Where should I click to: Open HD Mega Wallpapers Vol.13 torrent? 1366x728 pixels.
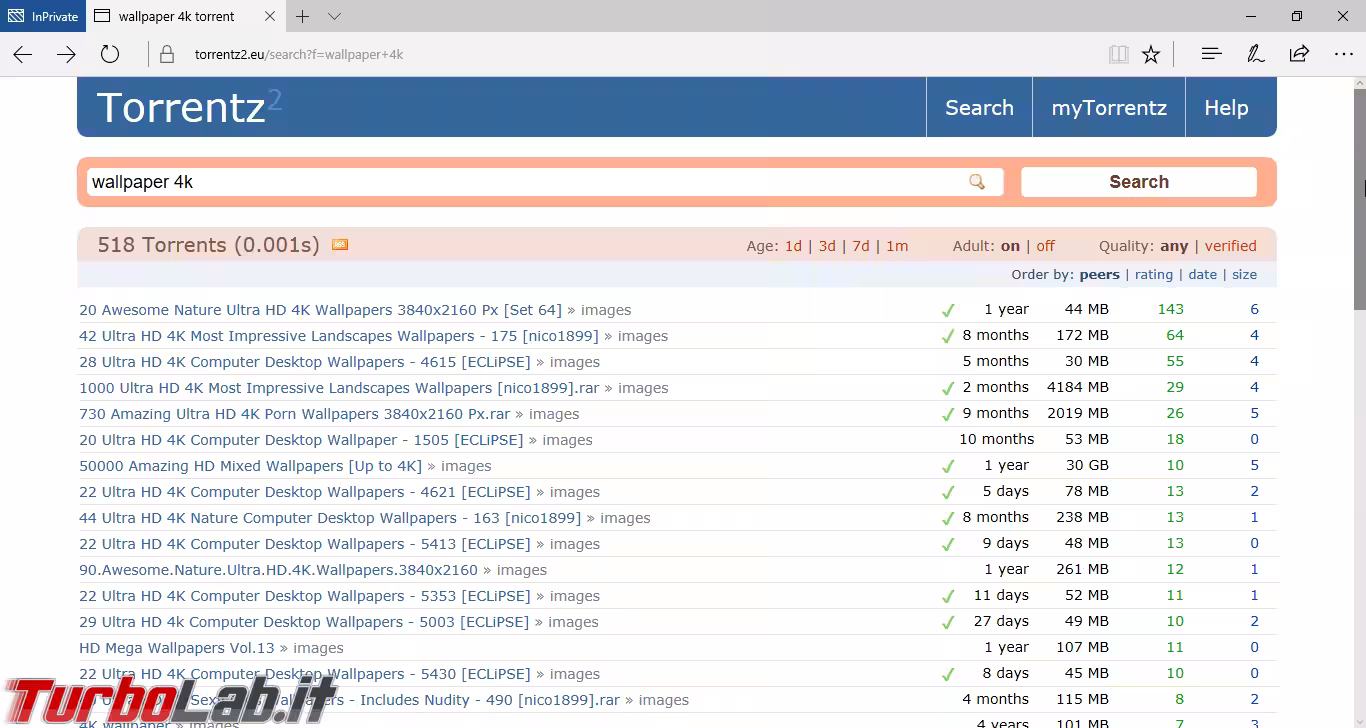tap(176, 648)
